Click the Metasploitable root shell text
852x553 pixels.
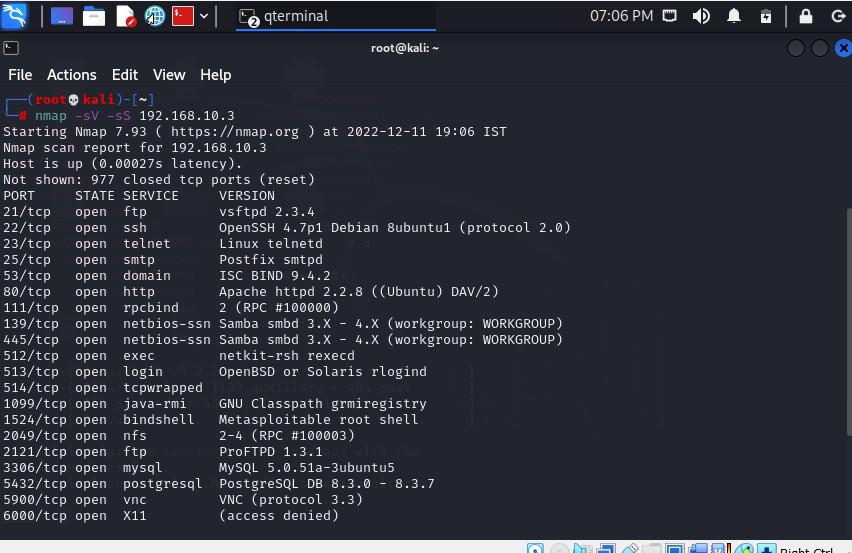point(318,420)
